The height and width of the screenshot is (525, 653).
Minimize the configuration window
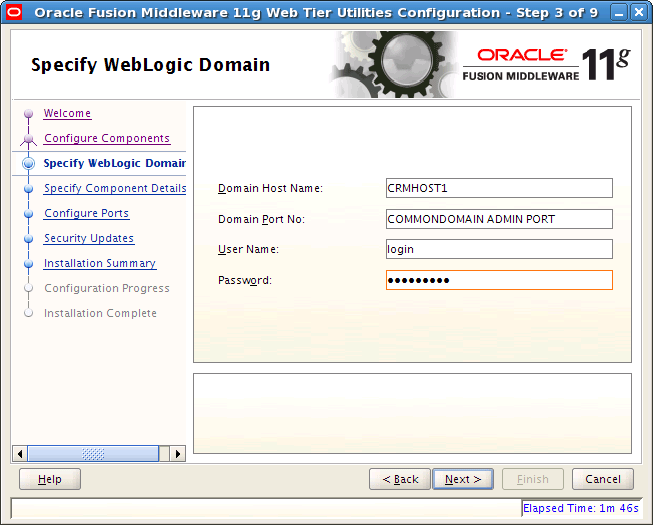point(619,12)
